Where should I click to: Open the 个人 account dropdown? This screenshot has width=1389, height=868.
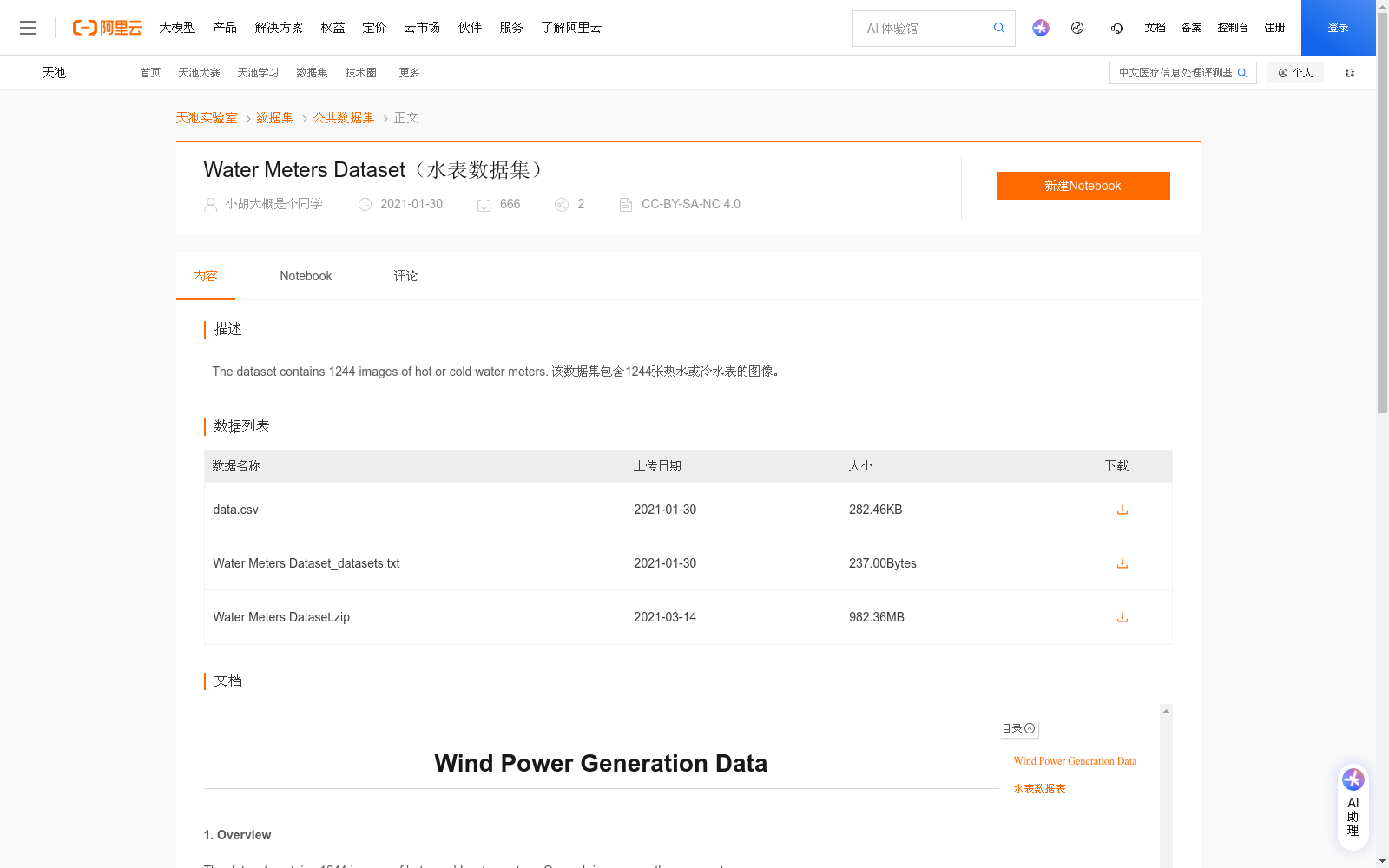coord(1295,73)
